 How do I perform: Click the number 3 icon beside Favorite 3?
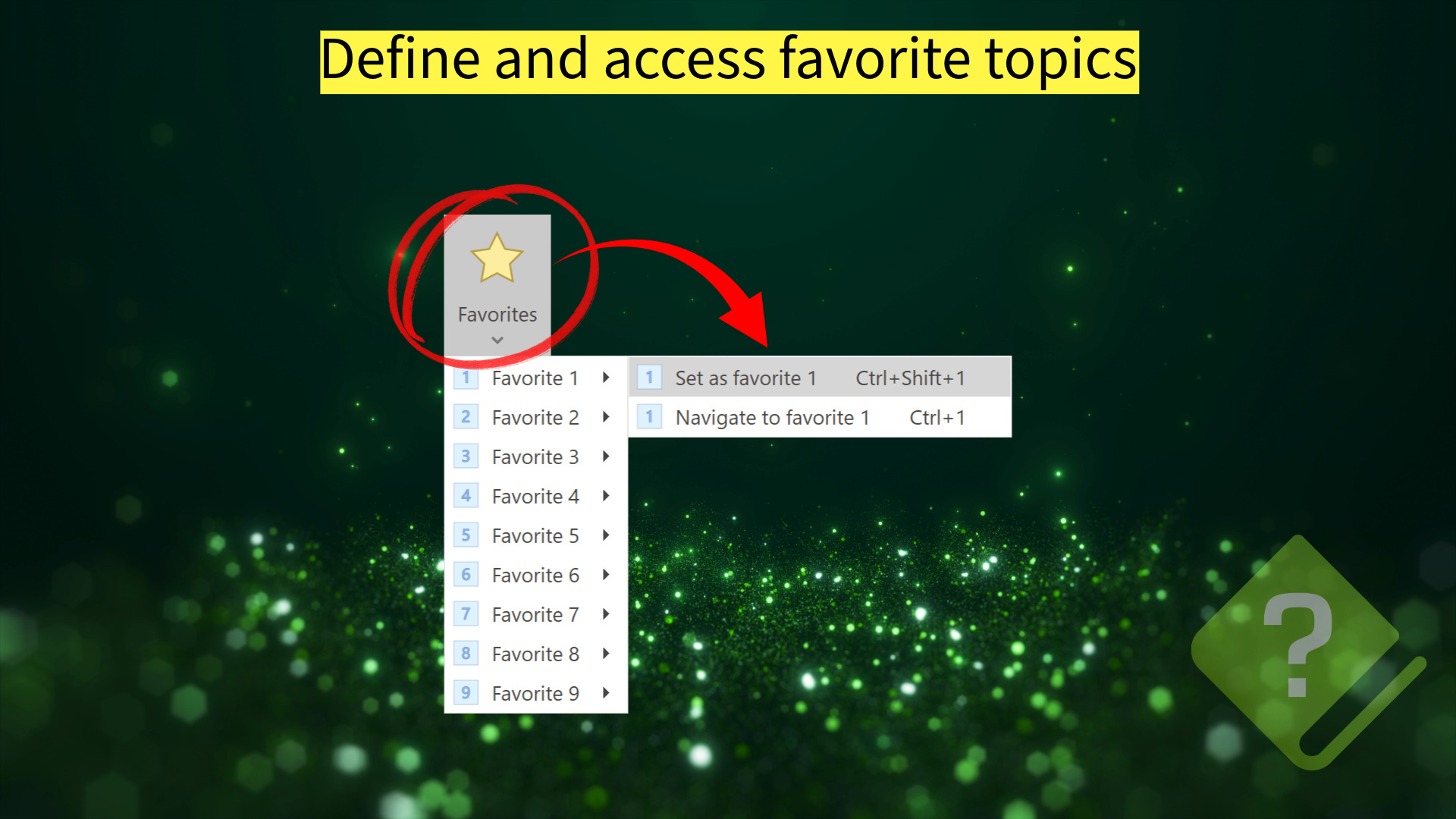coord(466,457)
